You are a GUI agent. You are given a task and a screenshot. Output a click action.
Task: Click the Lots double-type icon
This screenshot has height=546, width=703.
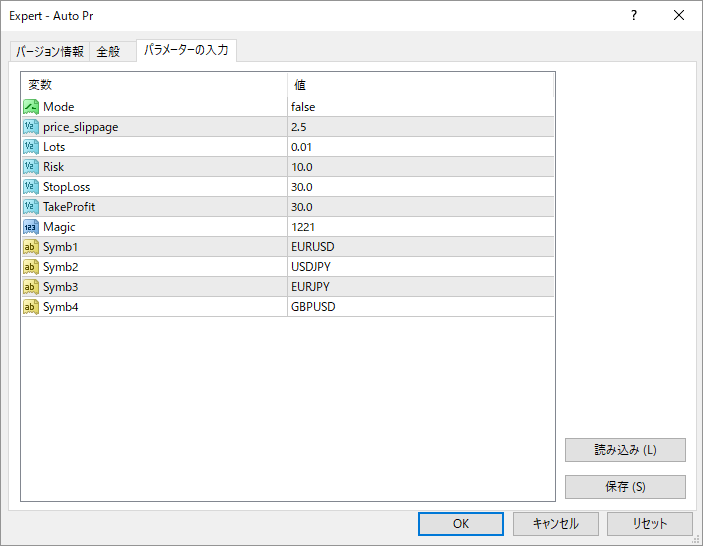point(31,147)
